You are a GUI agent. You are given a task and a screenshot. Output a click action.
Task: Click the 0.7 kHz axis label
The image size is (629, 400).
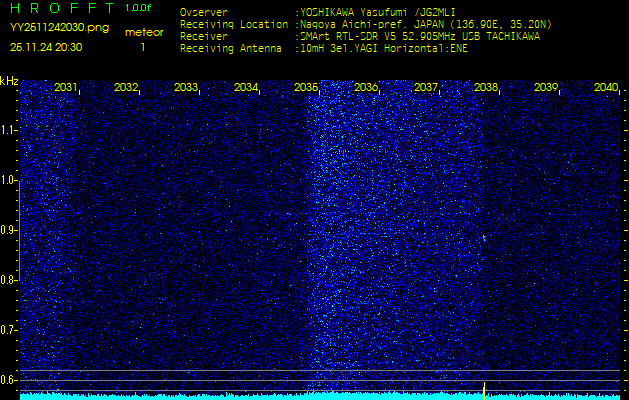pos(8,331)
